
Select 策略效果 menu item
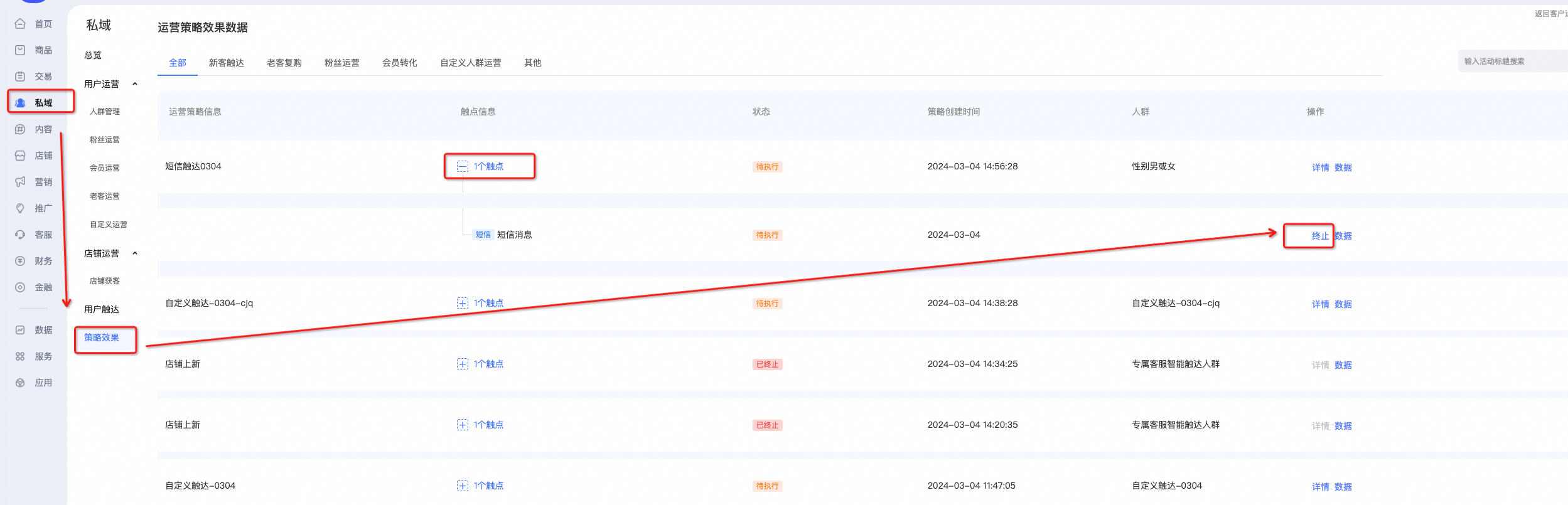click(x=102, y=338)
